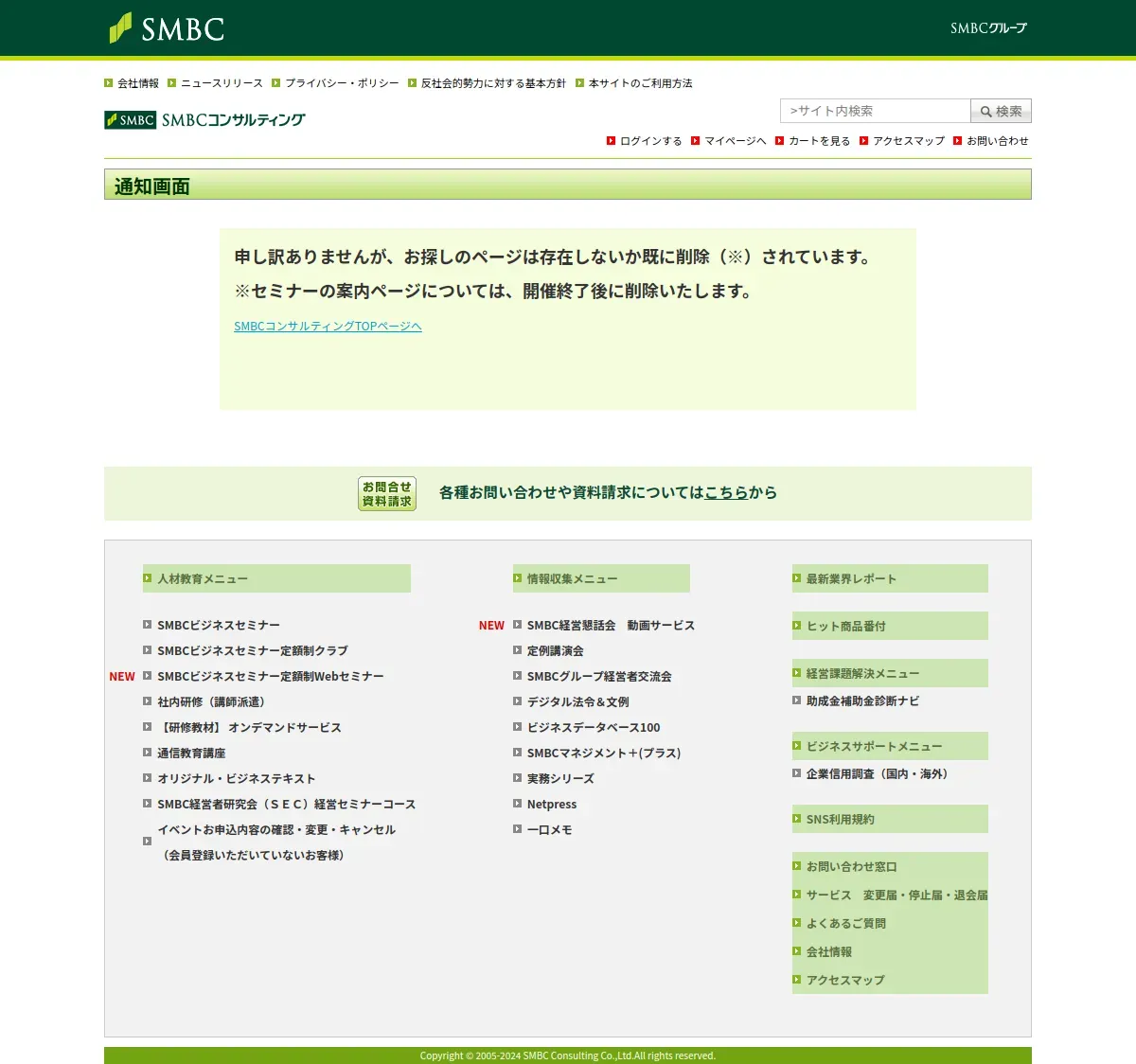Image resolution: width=1136 pixels, height=1064 pixels.
Task: Click ログインする link
Action: [x=650, y=141]
